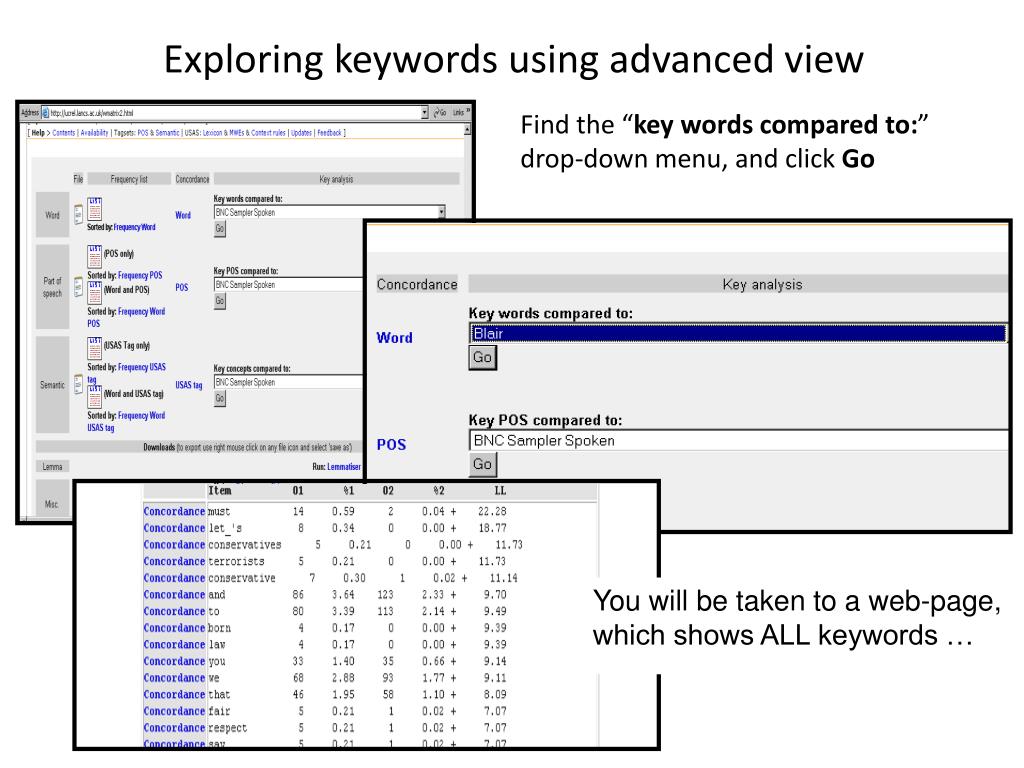The height and width of the screenshot is (768, 1024).
Task: Click enlarged POS concordance link
Action: [391, 445]
